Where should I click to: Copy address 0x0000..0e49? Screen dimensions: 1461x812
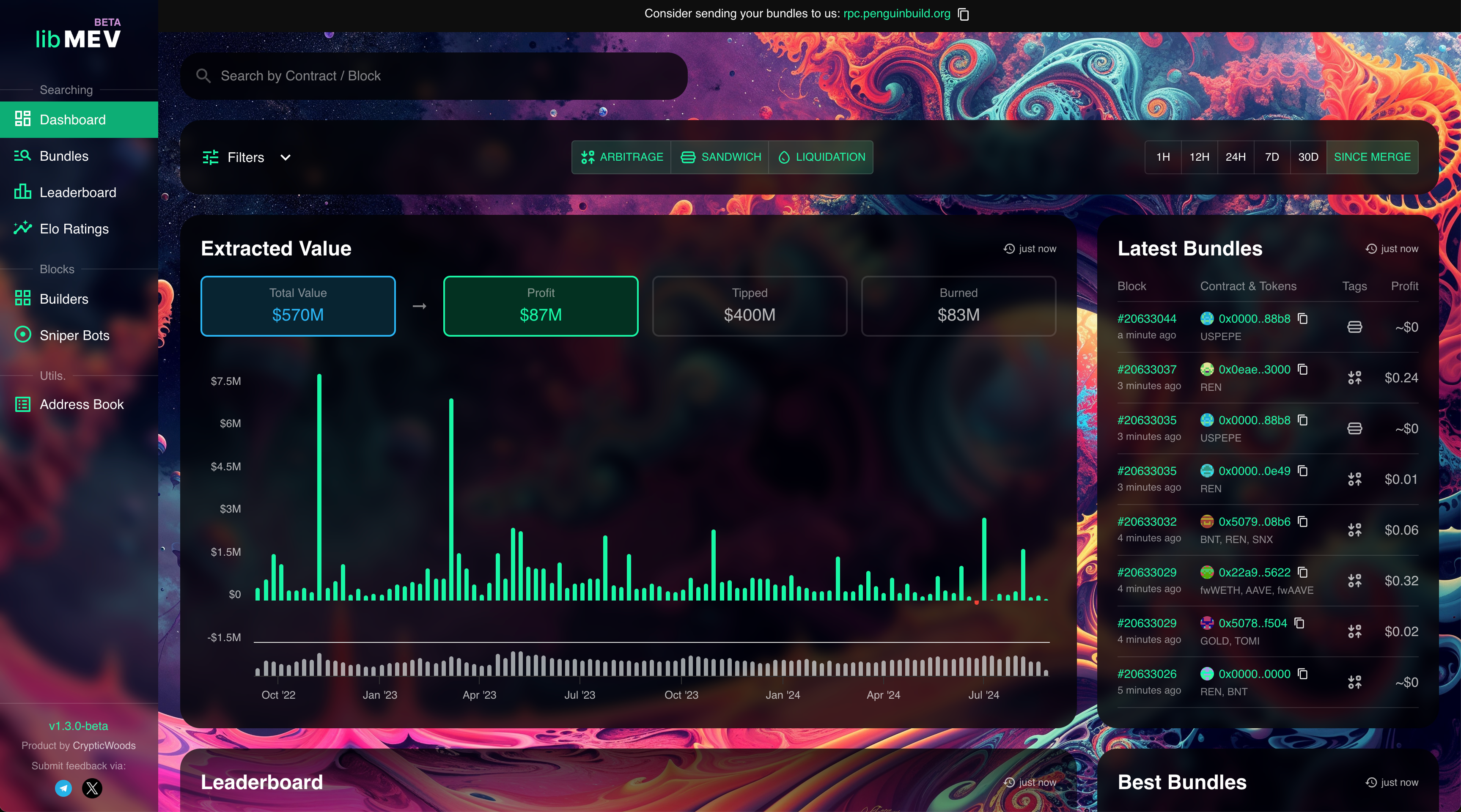(1303, 471)
